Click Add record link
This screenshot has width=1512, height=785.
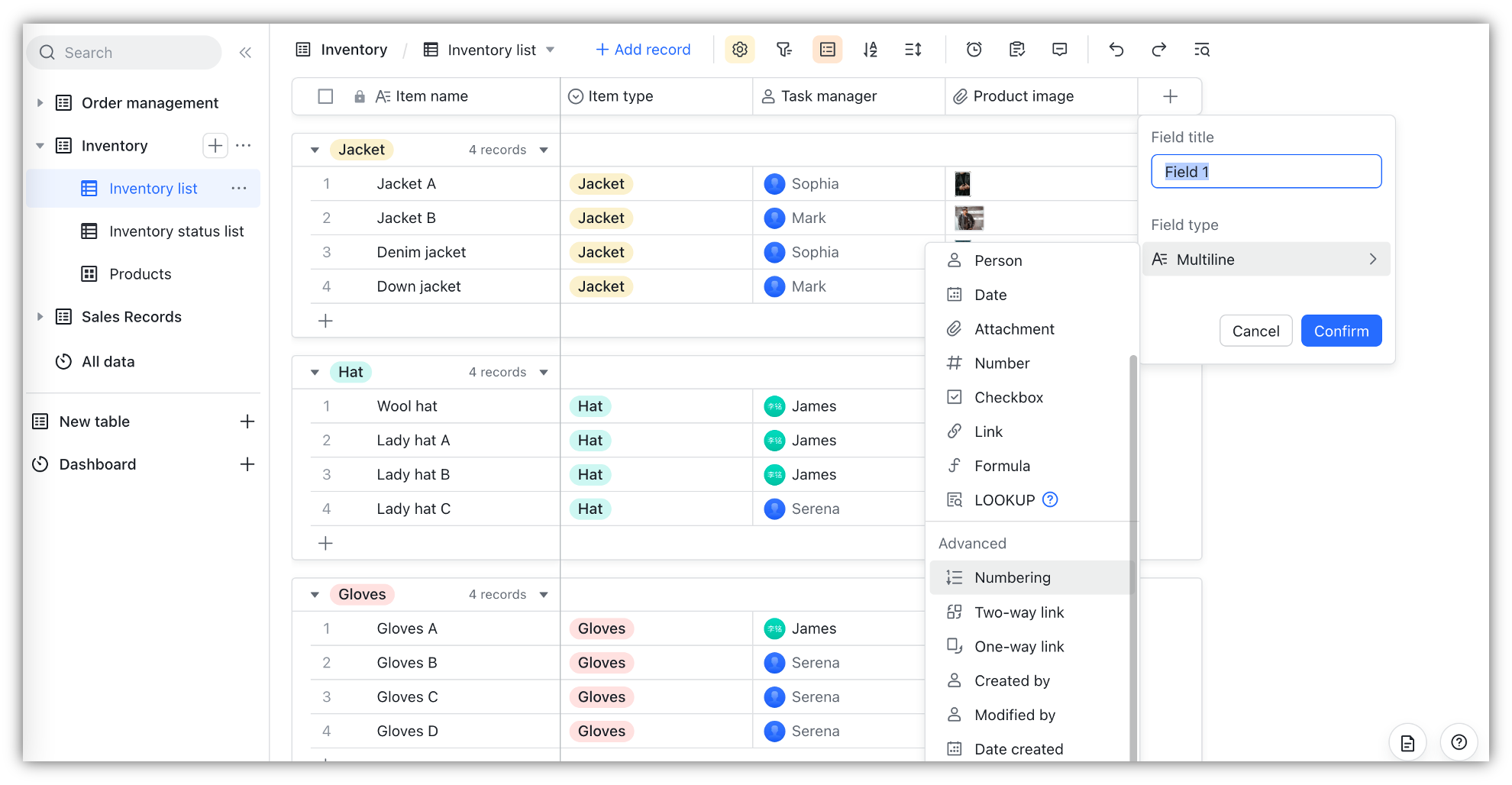643,50
